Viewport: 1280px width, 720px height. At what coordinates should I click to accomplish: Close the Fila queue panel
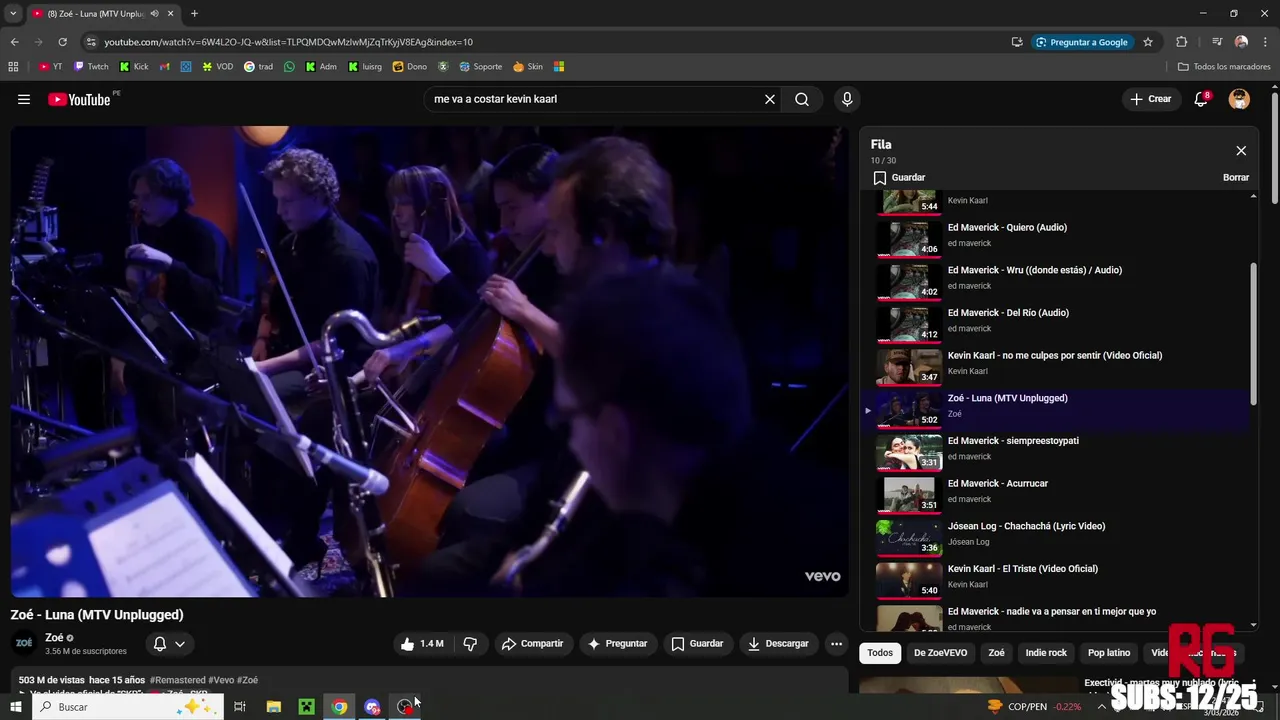[x=1241, y=151]
